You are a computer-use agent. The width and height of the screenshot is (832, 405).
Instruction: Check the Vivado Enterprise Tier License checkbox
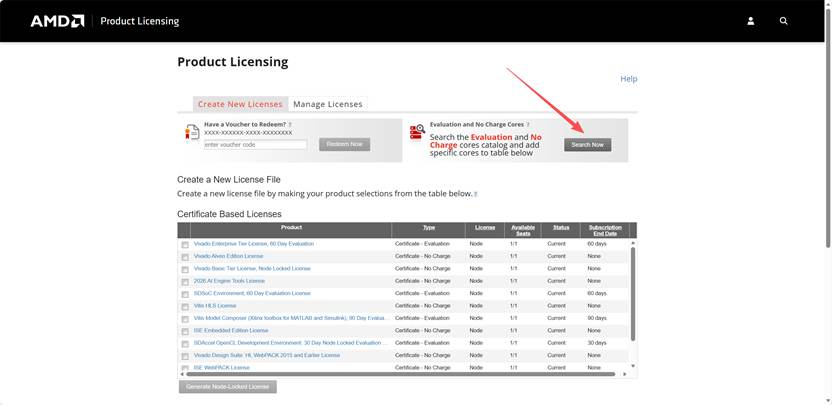click(x=185, y=245)
